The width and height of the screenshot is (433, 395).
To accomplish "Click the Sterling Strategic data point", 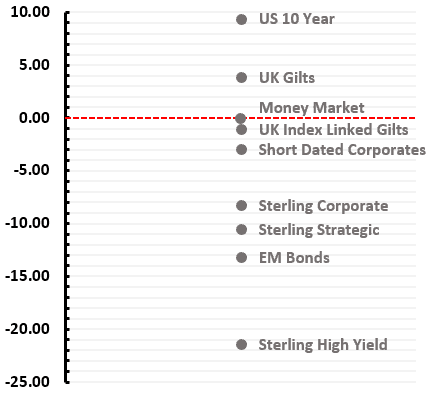I will pos(241,230).
